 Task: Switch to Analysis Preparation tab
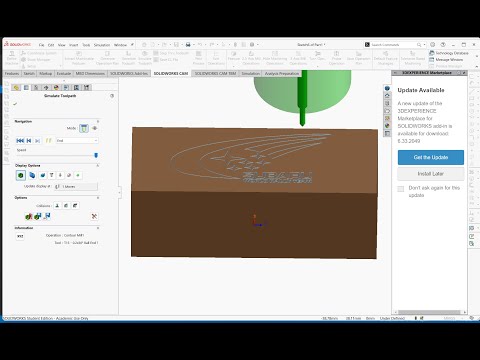(282, 73)
